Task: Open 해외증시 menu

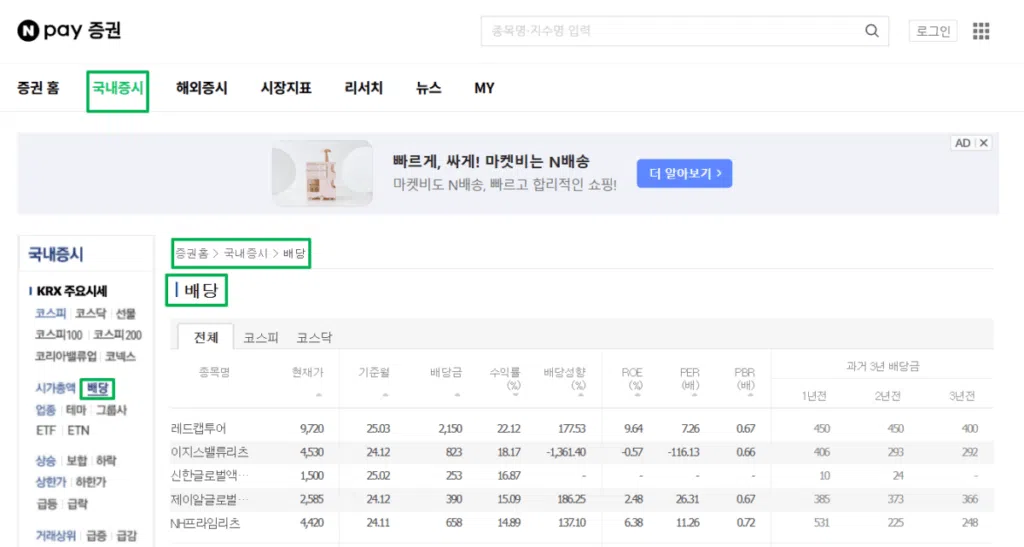Action: click(202, 88)
